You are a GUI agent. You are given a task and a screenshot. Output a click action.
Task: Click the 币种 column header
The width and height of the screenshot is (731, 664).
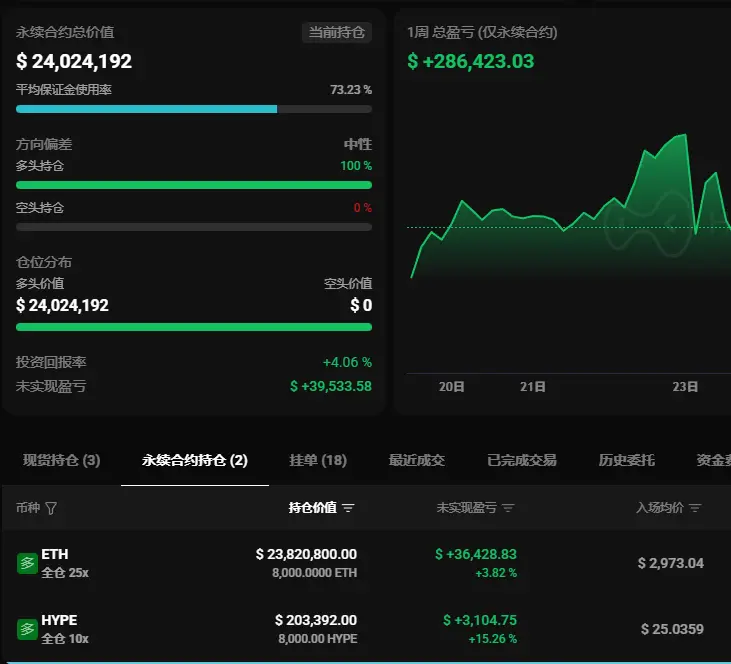coord(28,507)
